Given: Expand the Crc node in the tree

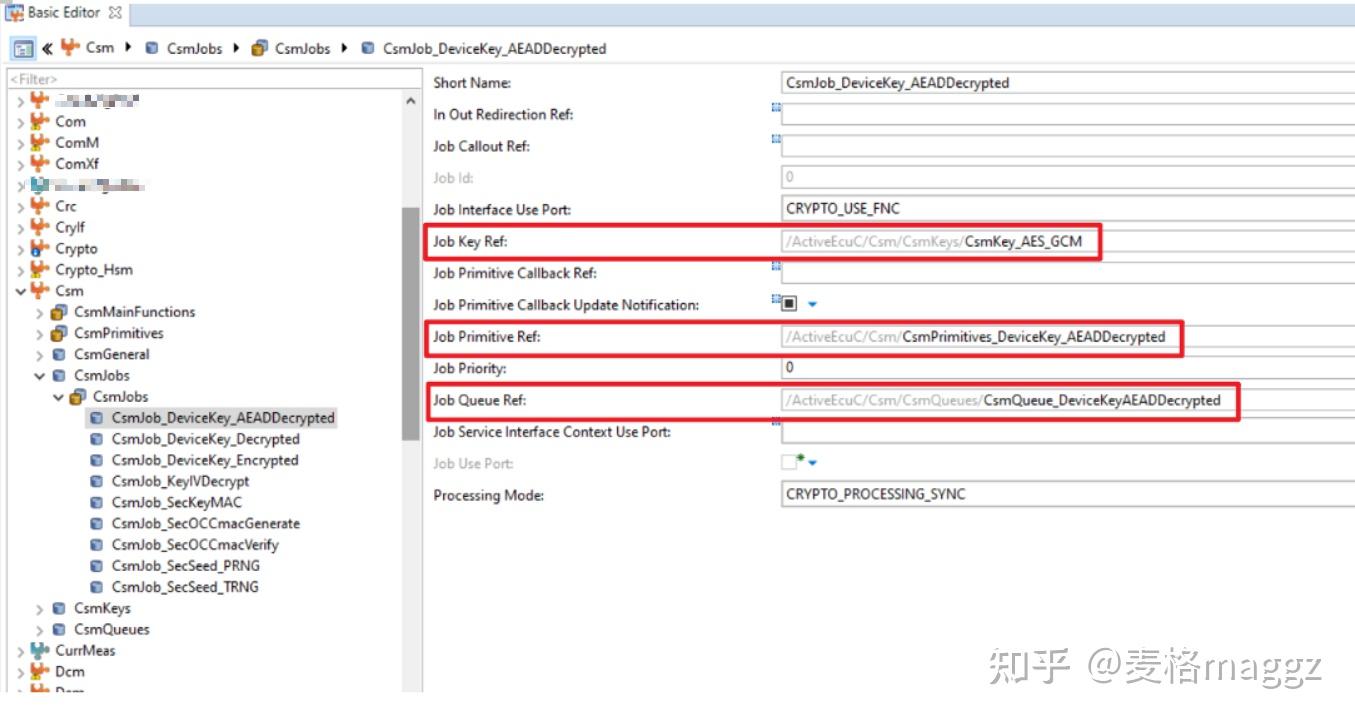Looking at the screenshot, I should pyautogui.click(x=21, y=207).
